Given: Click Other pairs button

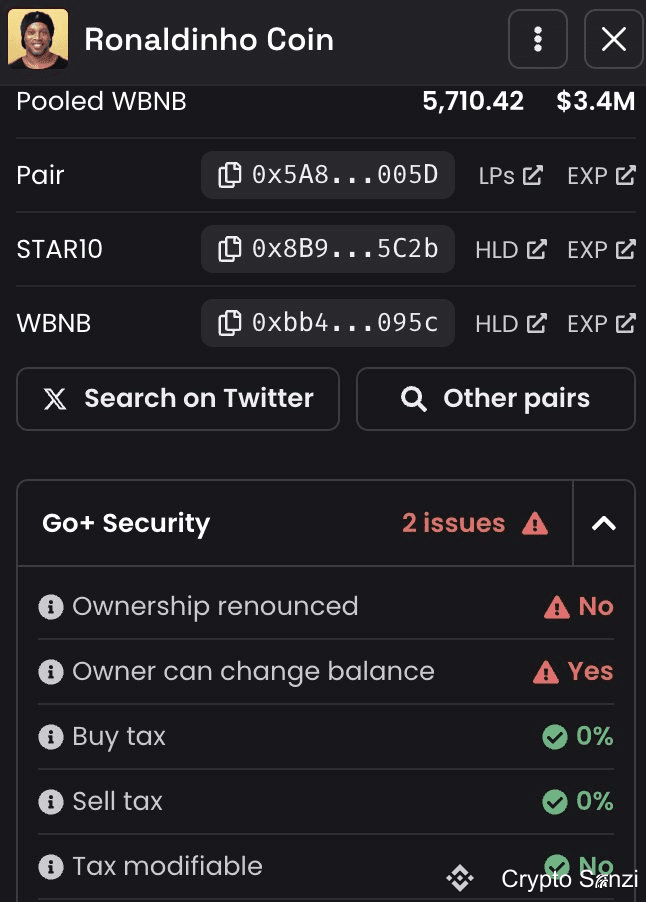Looking at the screenshot, I should click(x=495, y=399).
